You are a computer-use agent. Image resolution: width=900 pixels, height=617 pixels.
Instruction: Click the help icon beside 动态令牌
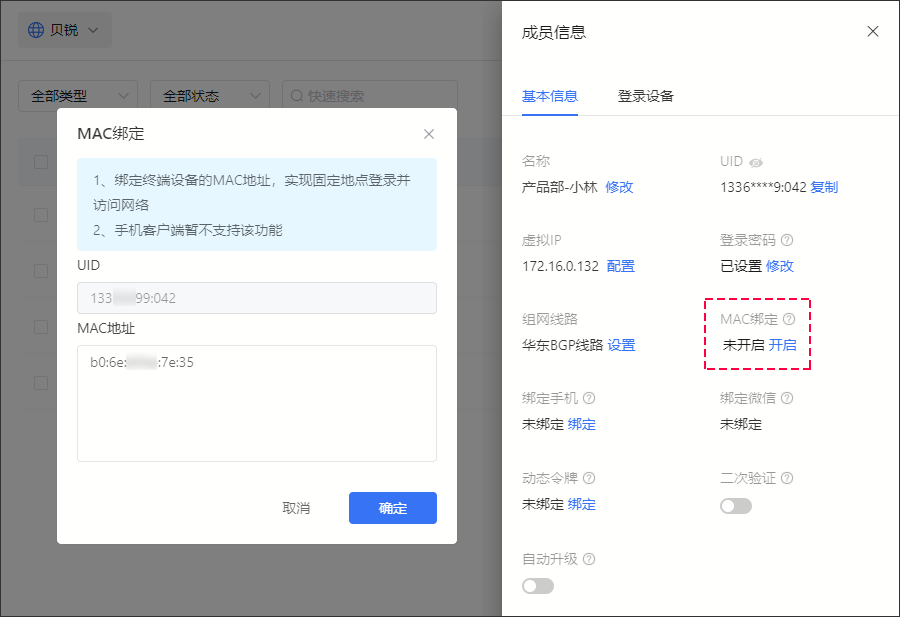(589, 478)
